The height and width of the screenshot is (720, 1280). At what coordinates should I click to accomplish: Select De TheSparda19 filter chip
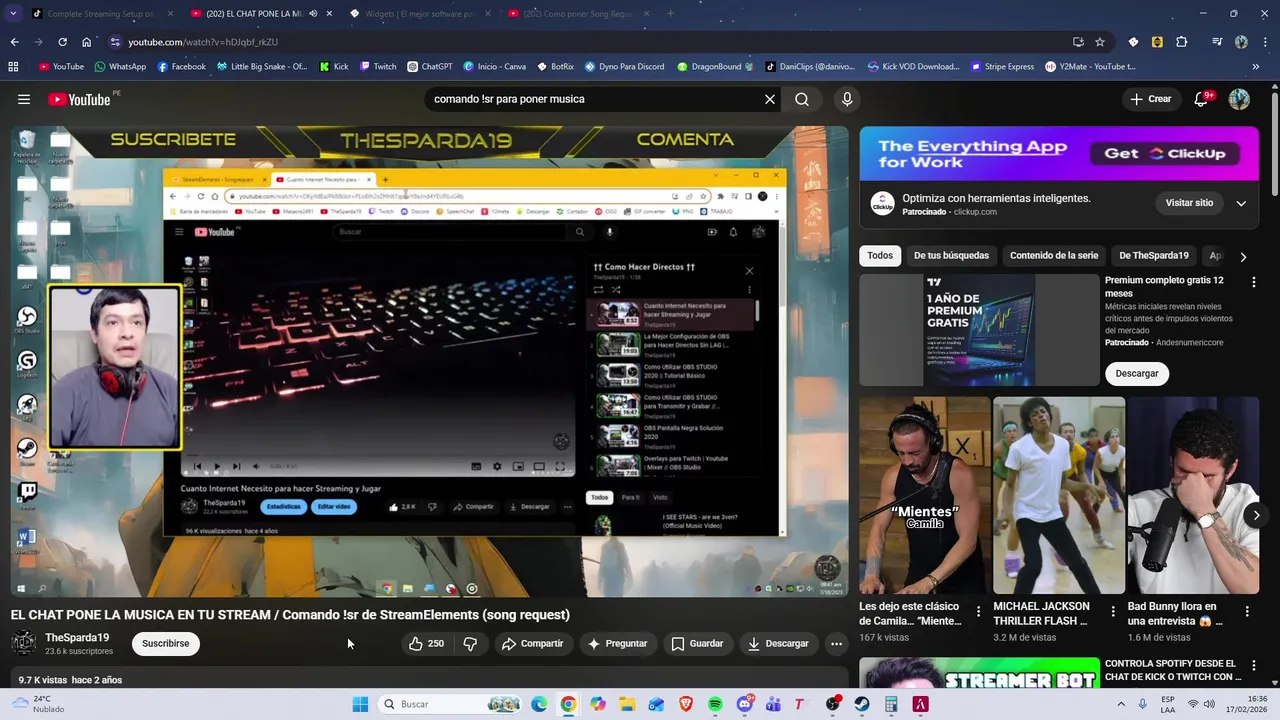1154,255
